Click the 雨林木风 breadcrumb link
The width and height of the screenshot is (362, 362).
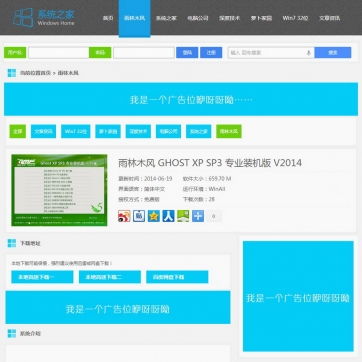coord(68,73)
